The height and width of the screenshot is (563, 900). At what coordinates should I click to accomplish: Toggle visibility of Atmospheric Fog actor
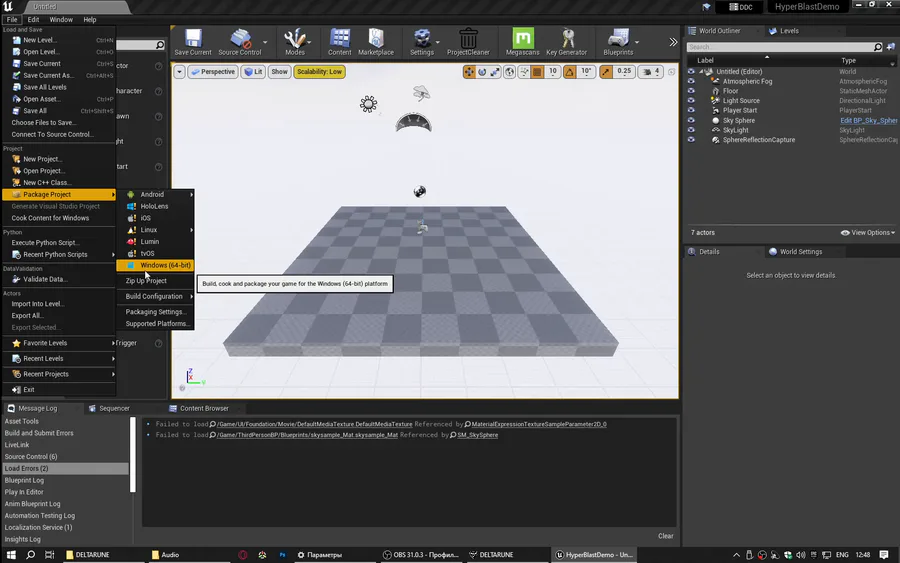691,81
